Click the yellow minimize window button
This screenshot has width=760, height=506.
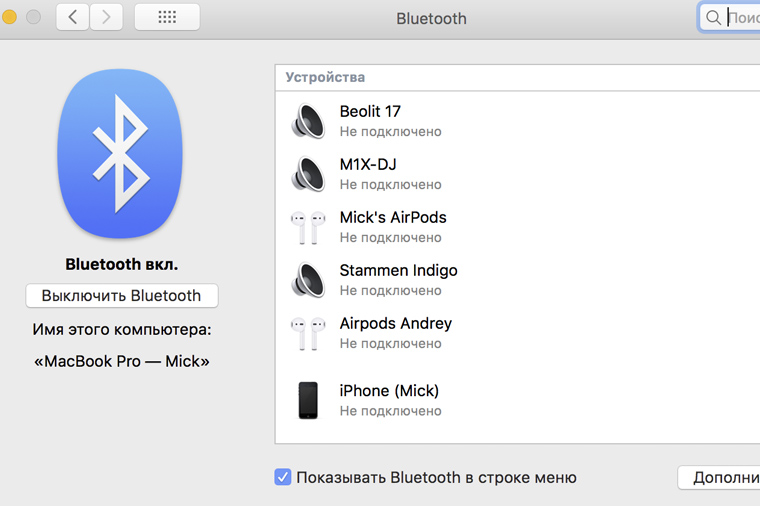[x=10, y=17]
